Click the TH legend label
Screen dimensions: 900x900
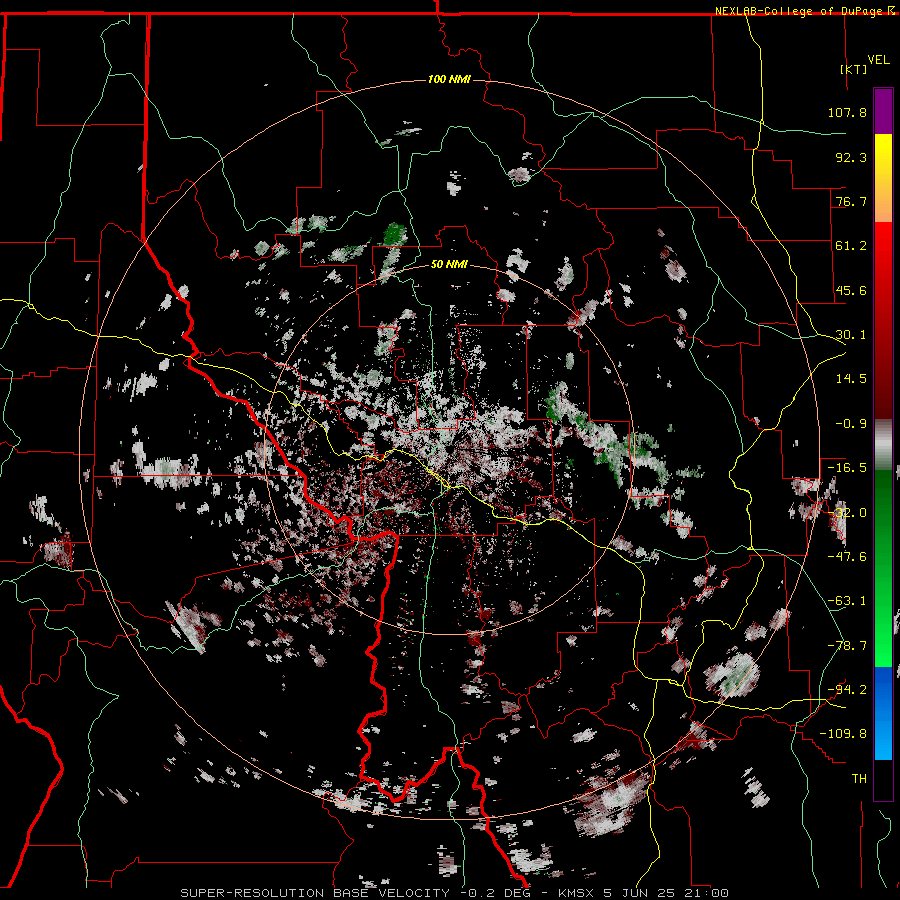click(x=859, y=779)
